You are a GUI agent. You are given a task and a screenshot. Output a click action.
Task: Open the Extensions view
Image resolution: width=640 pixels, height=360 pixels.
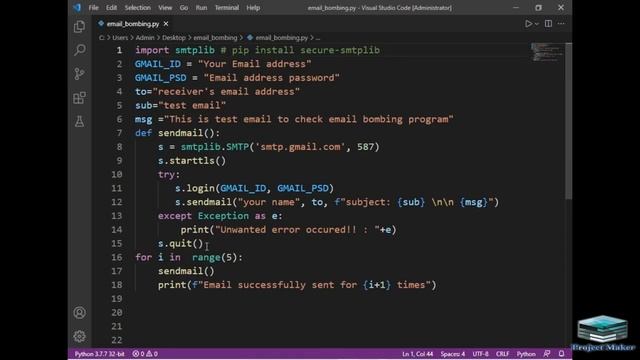tap(80, 98)
